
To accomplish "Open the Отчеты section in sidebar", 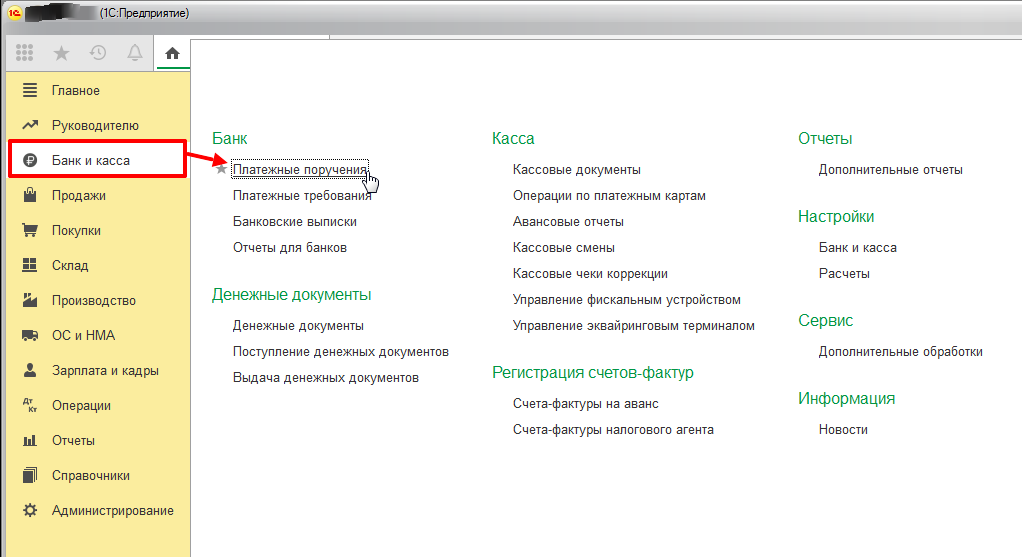I will (73, 440).
